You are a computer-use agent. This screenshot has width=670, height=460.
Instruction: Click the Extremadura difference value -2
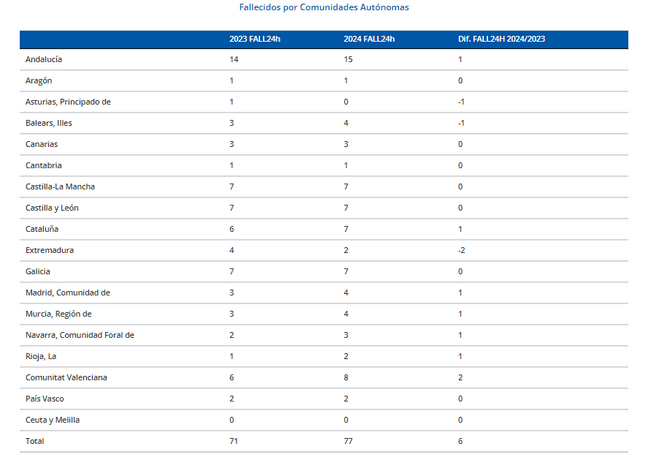click(x=461, y=250)
